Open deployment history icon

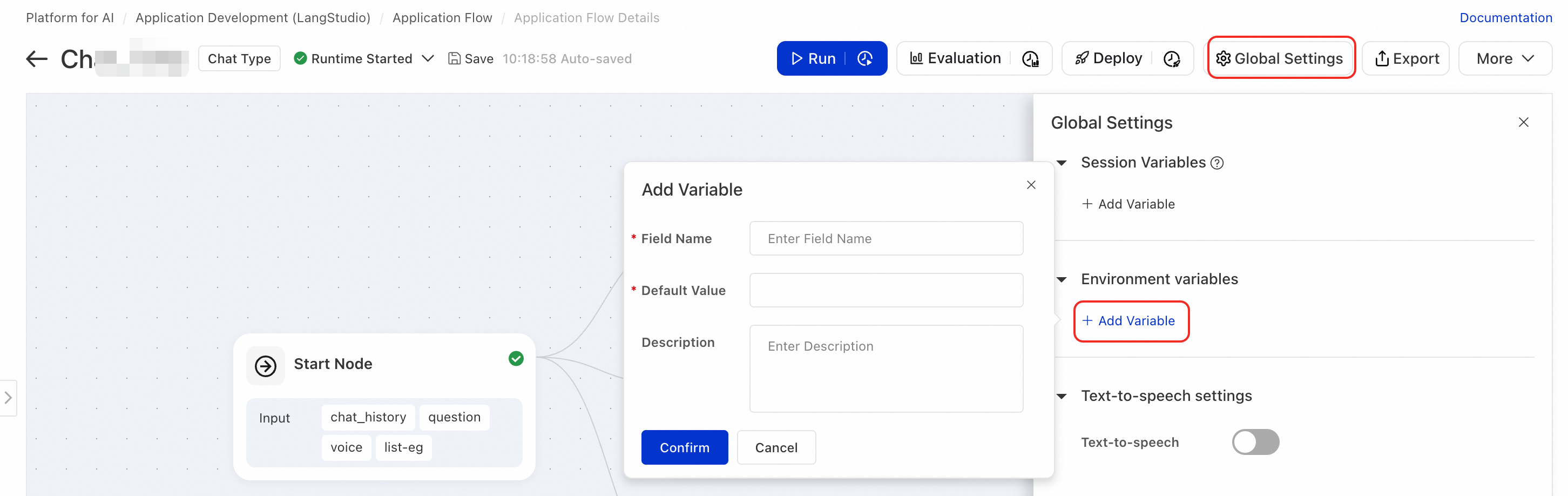1171,59
